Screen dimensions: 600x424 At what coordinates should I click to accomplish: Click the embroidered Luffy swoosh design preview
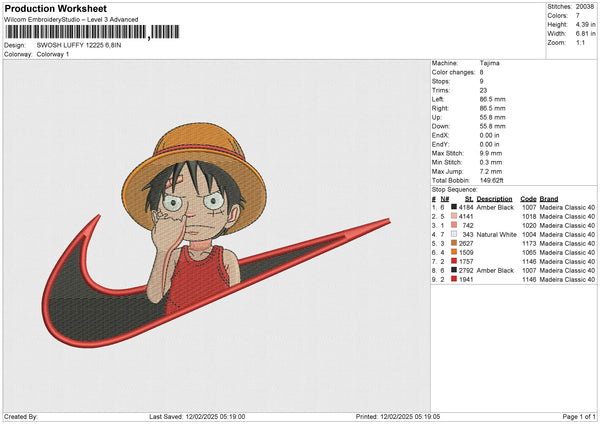216,235
